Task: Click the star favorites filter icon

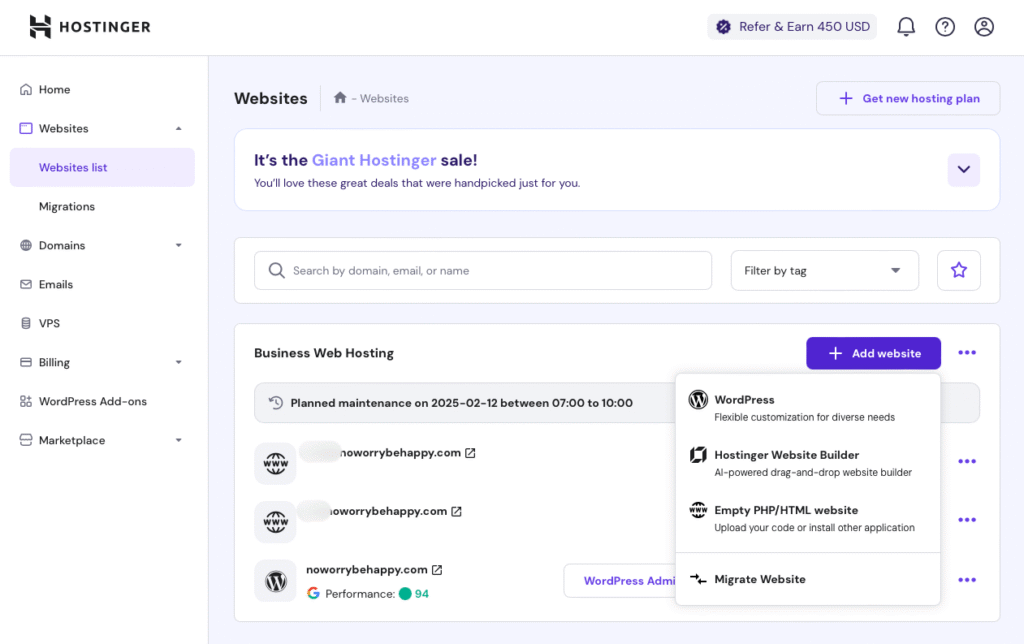Action: pyautogui.click(x=958, y=270)
